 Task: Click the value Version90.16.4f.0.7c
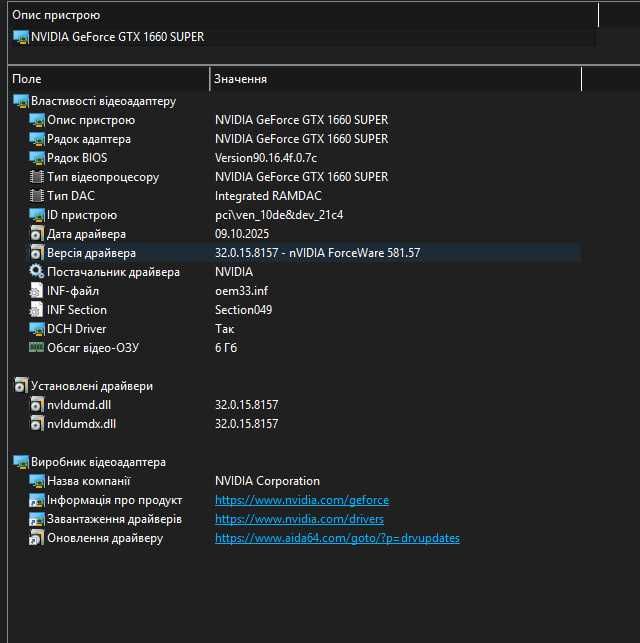[266, 158]
